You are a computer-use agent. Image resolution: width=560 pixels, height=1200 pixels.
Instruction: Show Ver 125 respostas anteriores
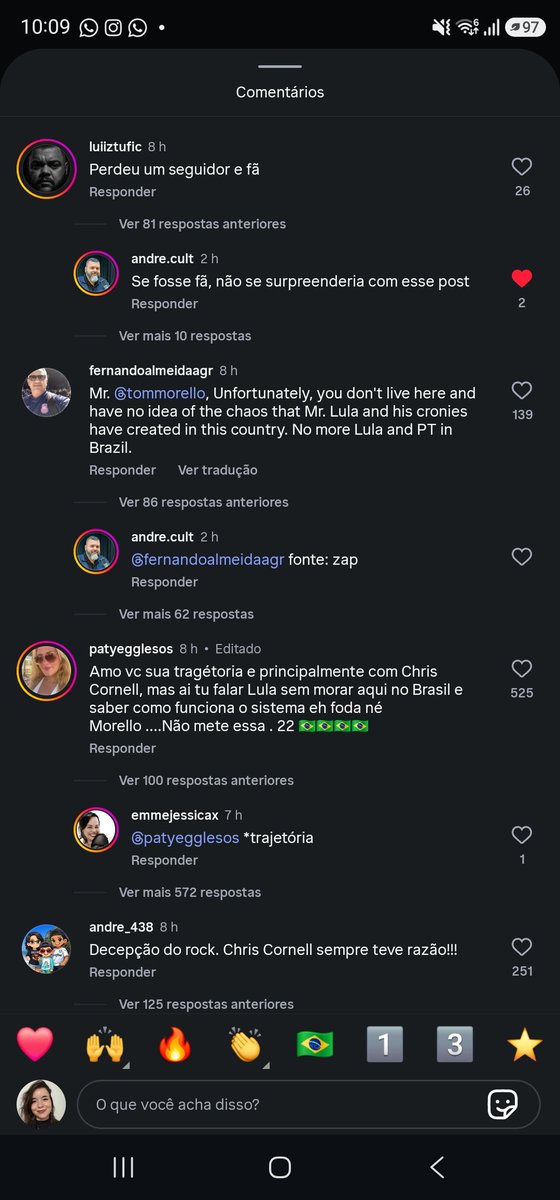pos(206,1004)
